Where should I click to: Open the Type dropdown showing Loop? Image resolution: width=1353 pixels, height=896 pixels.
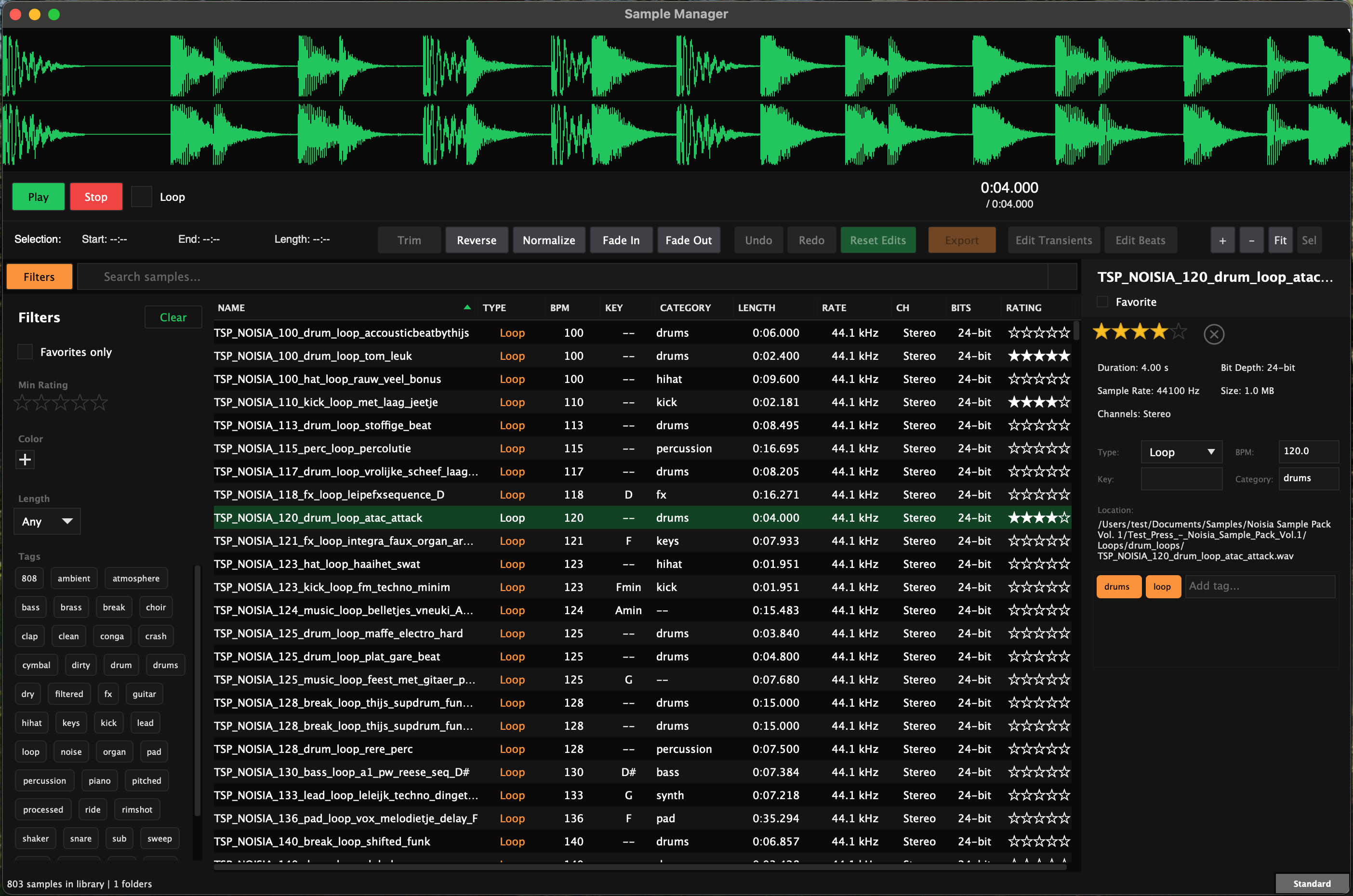click(x=1181, y=451)
